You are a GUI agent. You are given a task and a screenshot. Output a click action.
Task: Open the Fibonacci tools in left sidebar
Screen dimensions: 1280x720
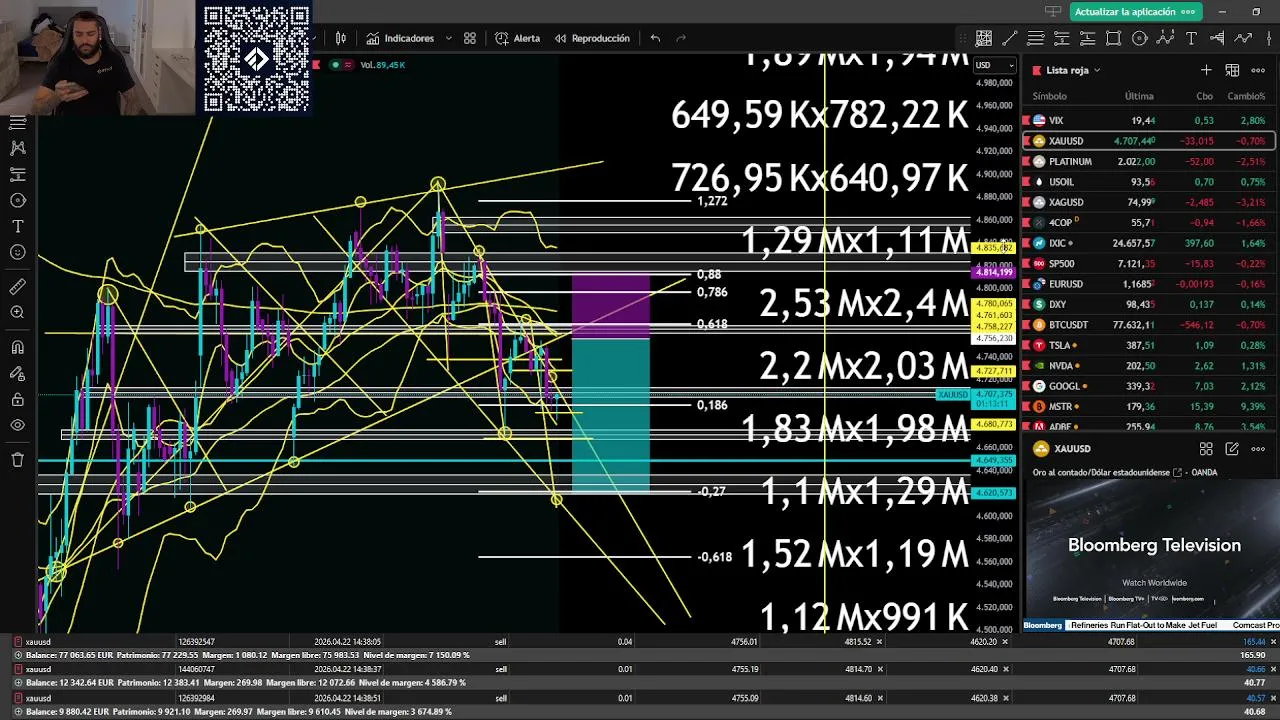[x=17, y=122]
